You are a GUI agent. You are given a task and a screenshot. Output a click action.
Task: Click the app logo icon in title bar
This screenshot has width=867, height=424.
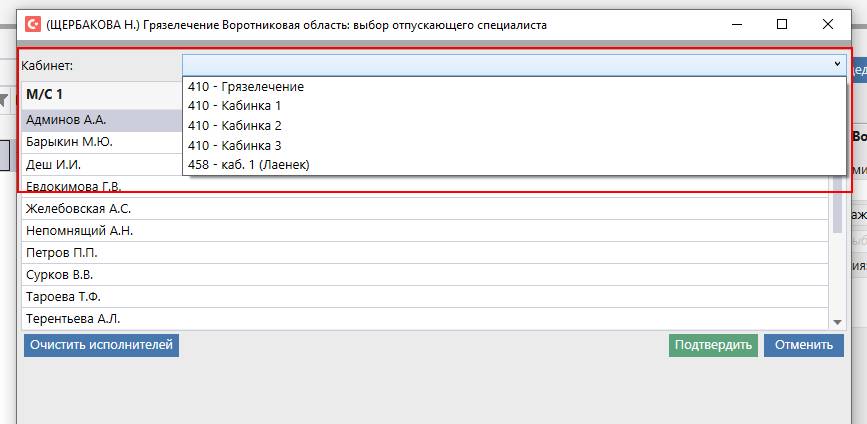tap(32, 24)
